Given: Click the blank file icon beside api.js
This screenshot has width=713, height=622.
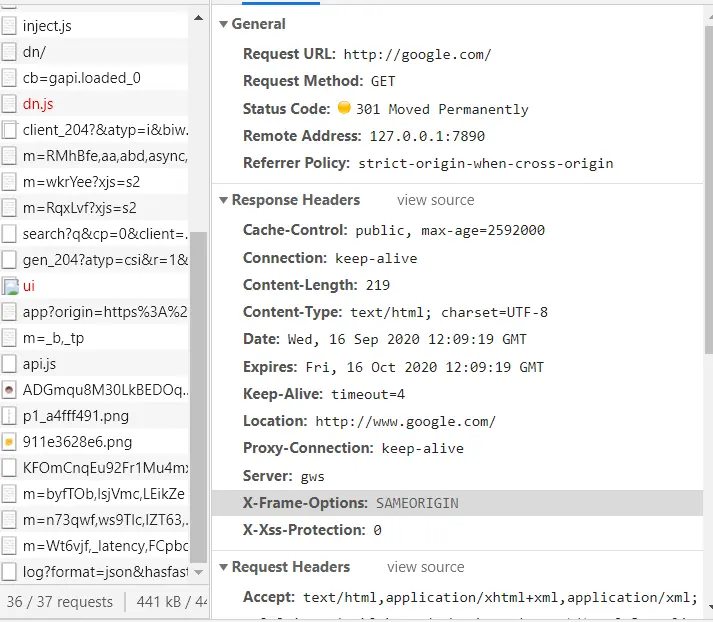Looking at the screenshot, I should click(x=9, y=364).
